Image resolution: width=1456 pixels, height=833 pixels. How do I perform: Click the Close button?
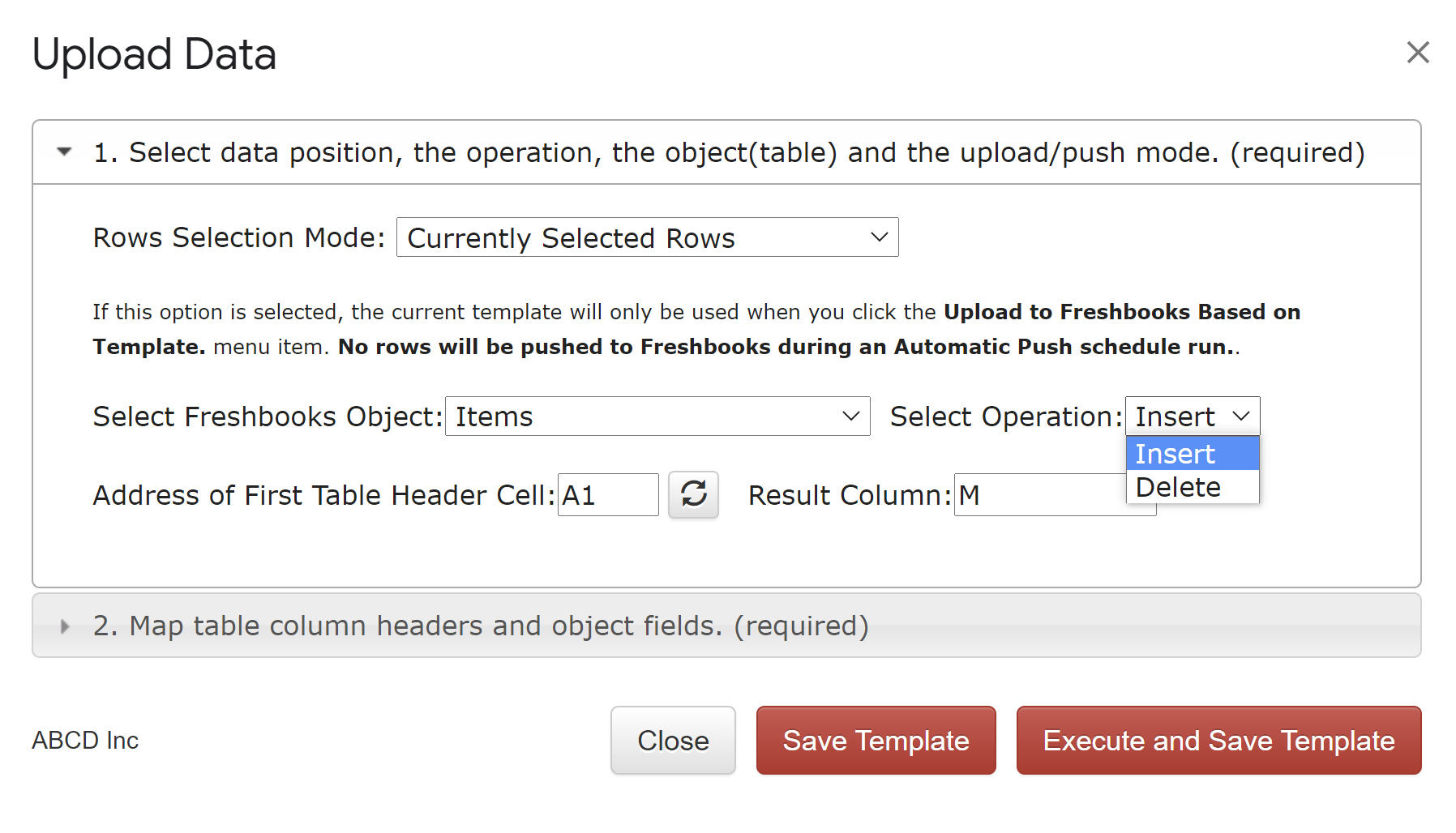673,740
